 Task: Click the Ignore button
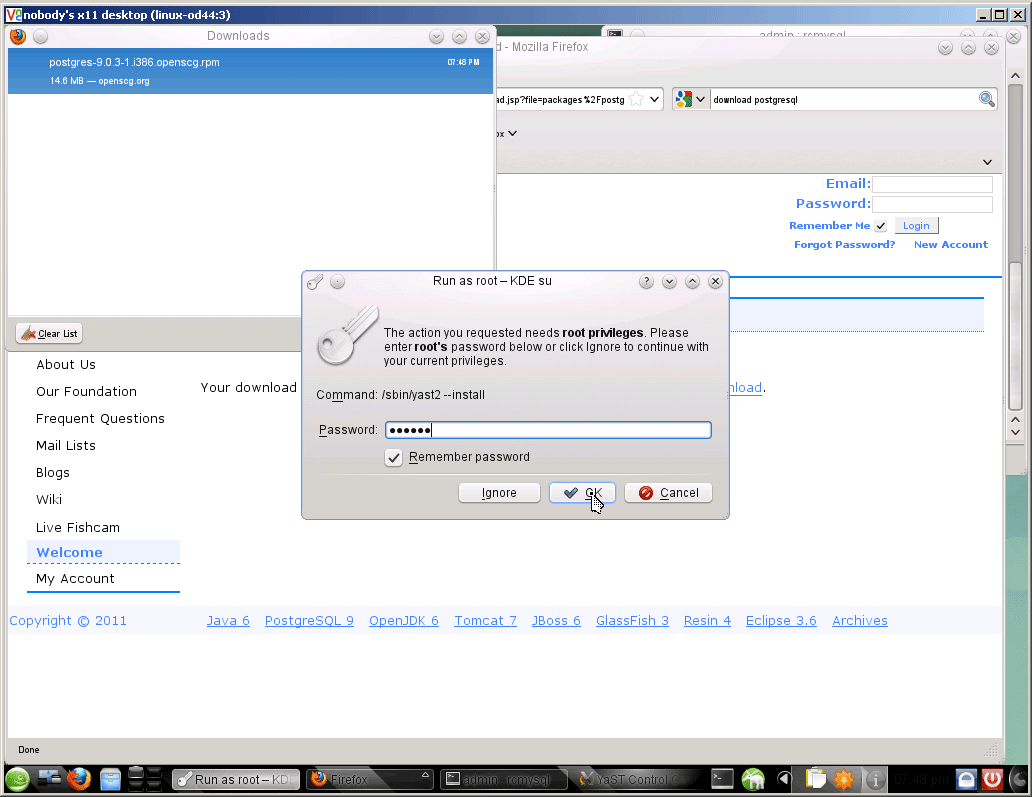click(499, 493)
